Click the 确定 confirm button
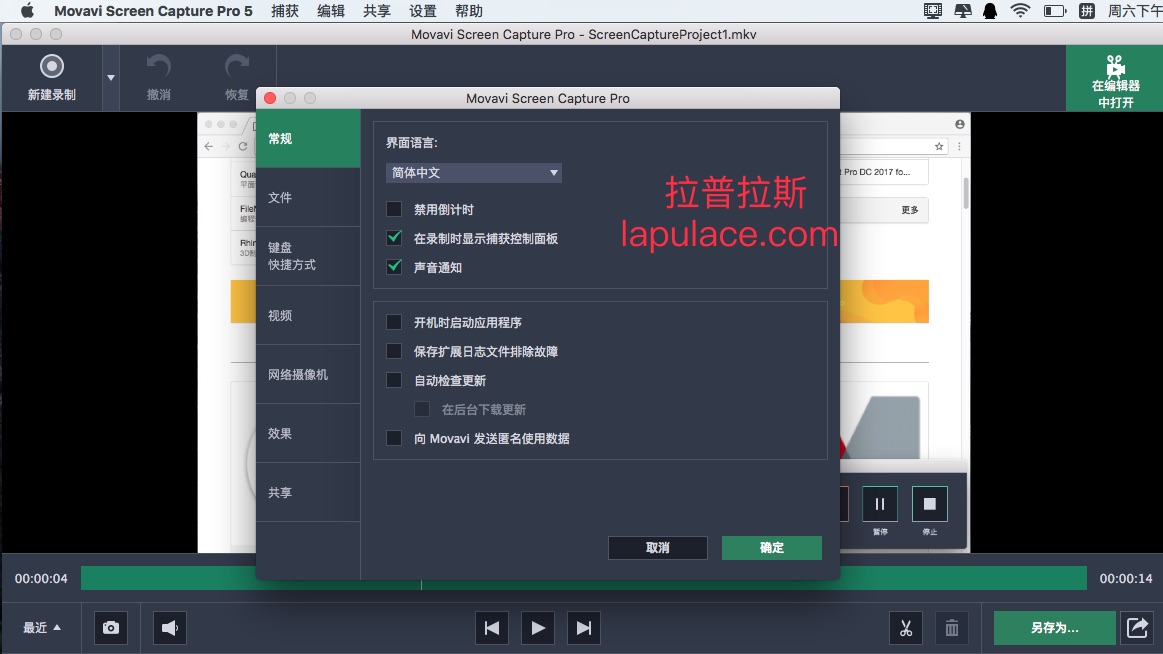 point(771,548)
